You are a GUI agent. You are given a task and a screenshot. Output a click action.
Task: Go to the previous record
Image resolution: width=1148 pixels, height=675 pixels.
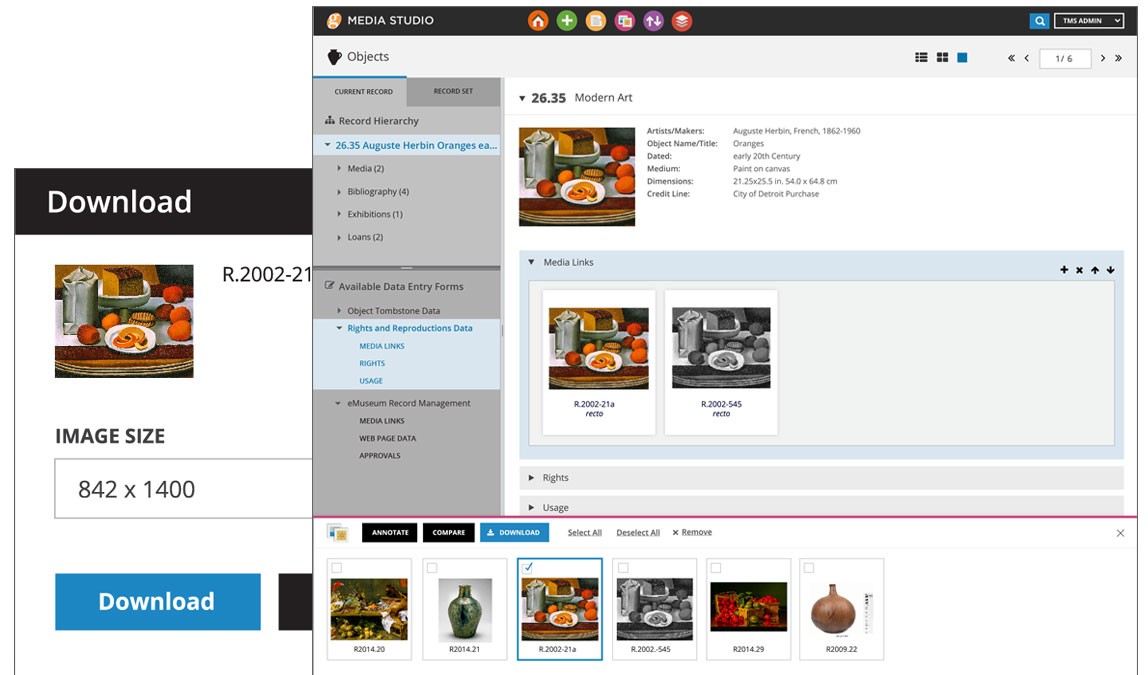(x=1026, y=58)
